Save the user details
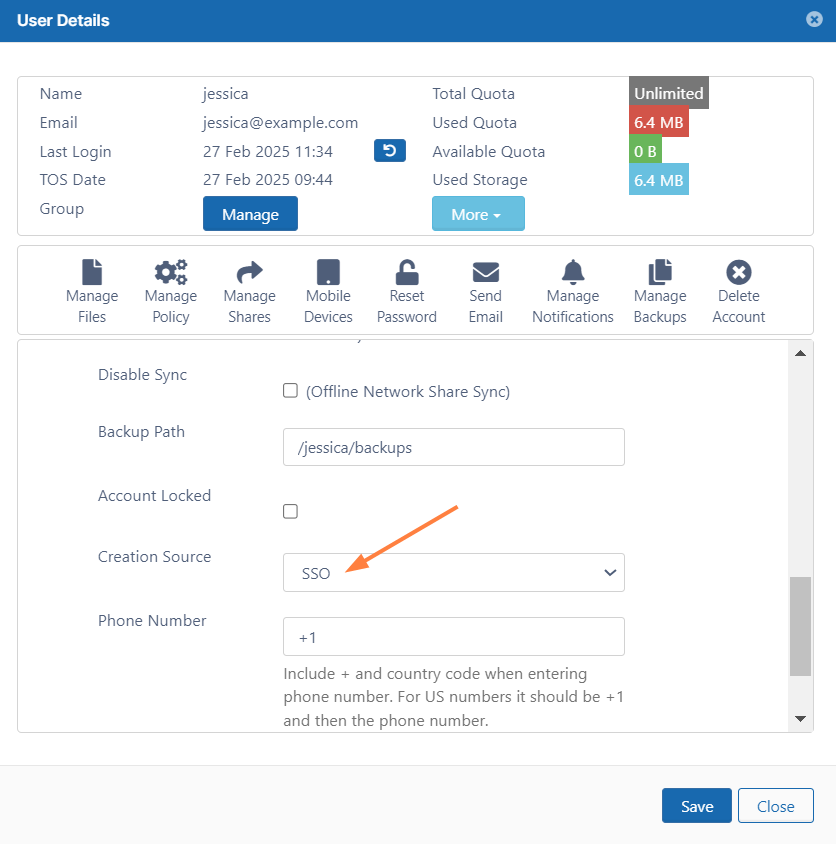Viewport: 836px width, 844px height. click(x=697, y=806)
